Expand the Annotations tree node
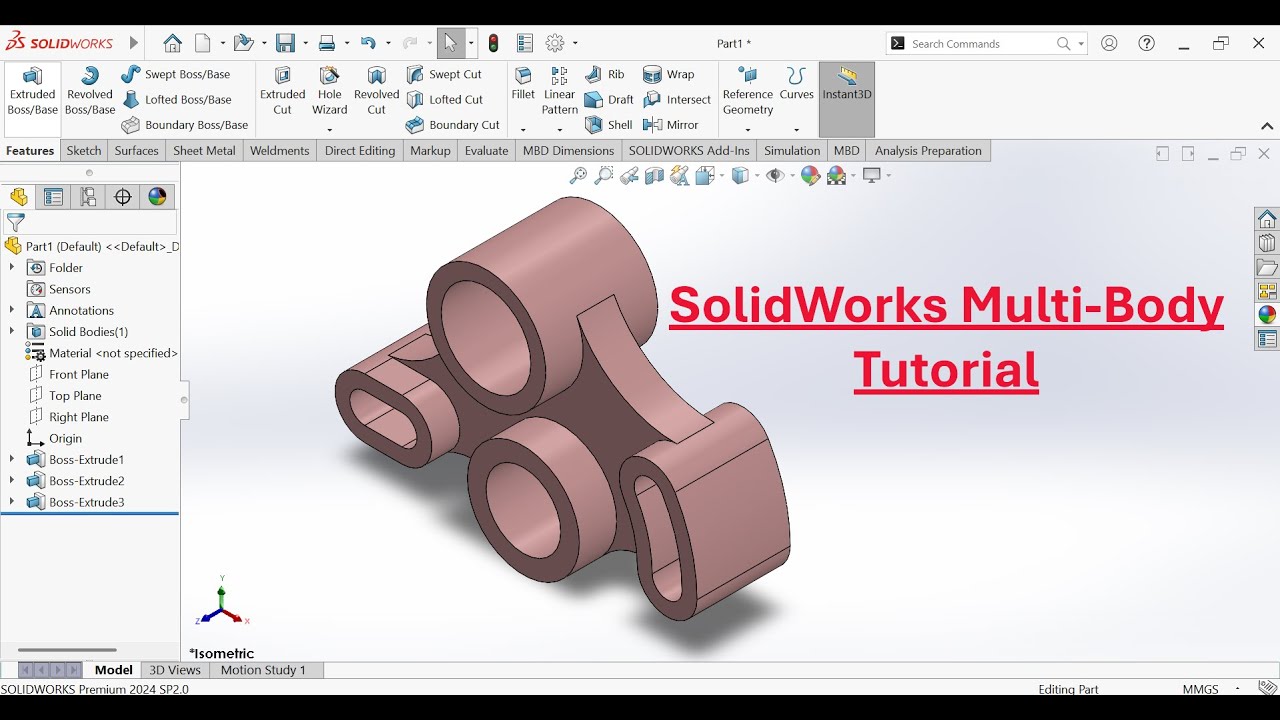 click(x=12, y=310)
